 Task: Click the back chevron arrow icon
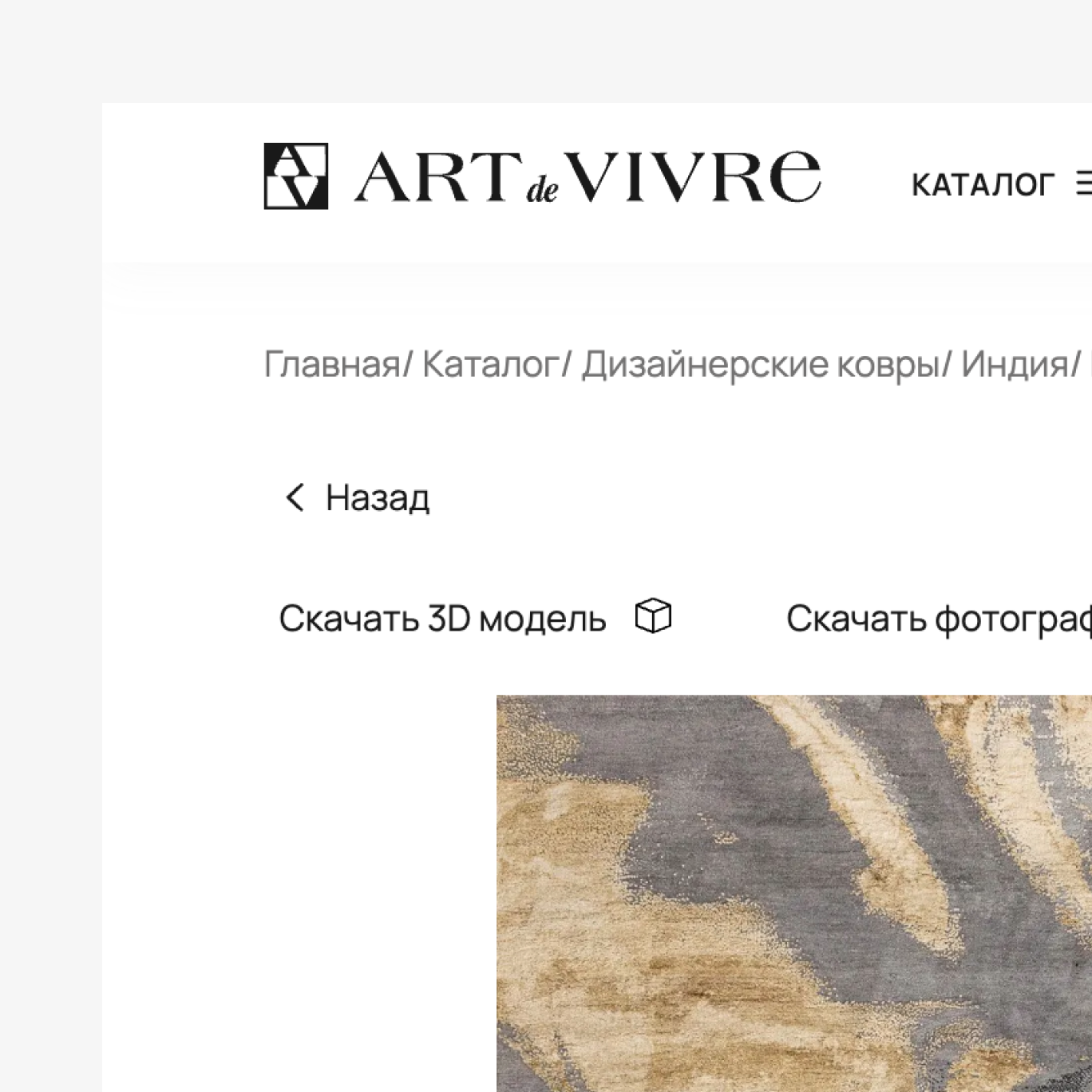coord(295,497)
